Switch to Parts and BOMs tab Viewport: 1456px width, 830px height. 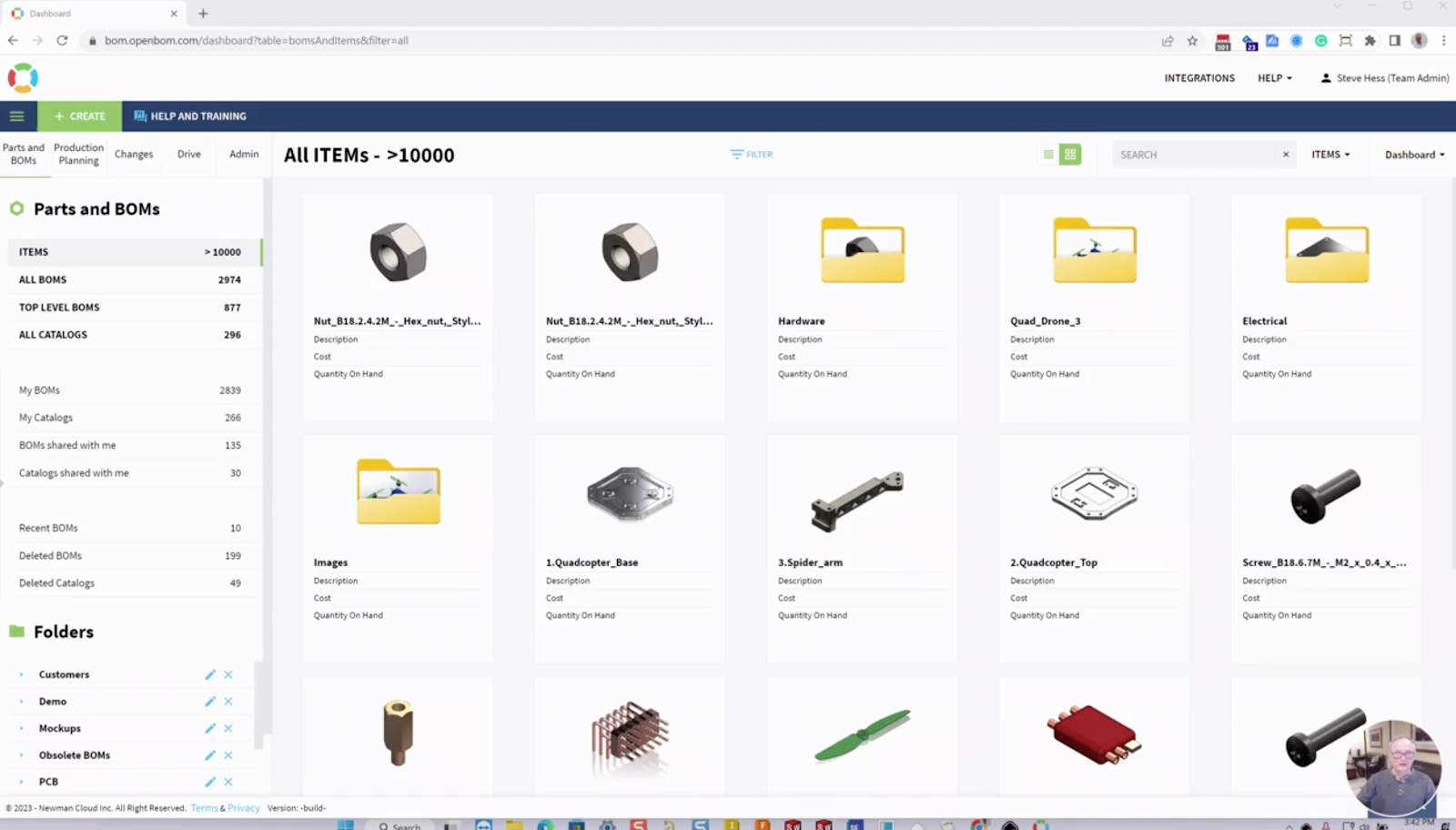pyautogui.click(x=24, y=154)
